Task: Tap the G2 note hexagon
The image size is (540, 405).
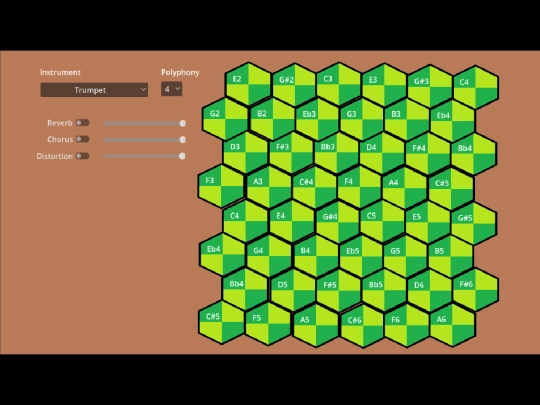Action: click(225, 119)
